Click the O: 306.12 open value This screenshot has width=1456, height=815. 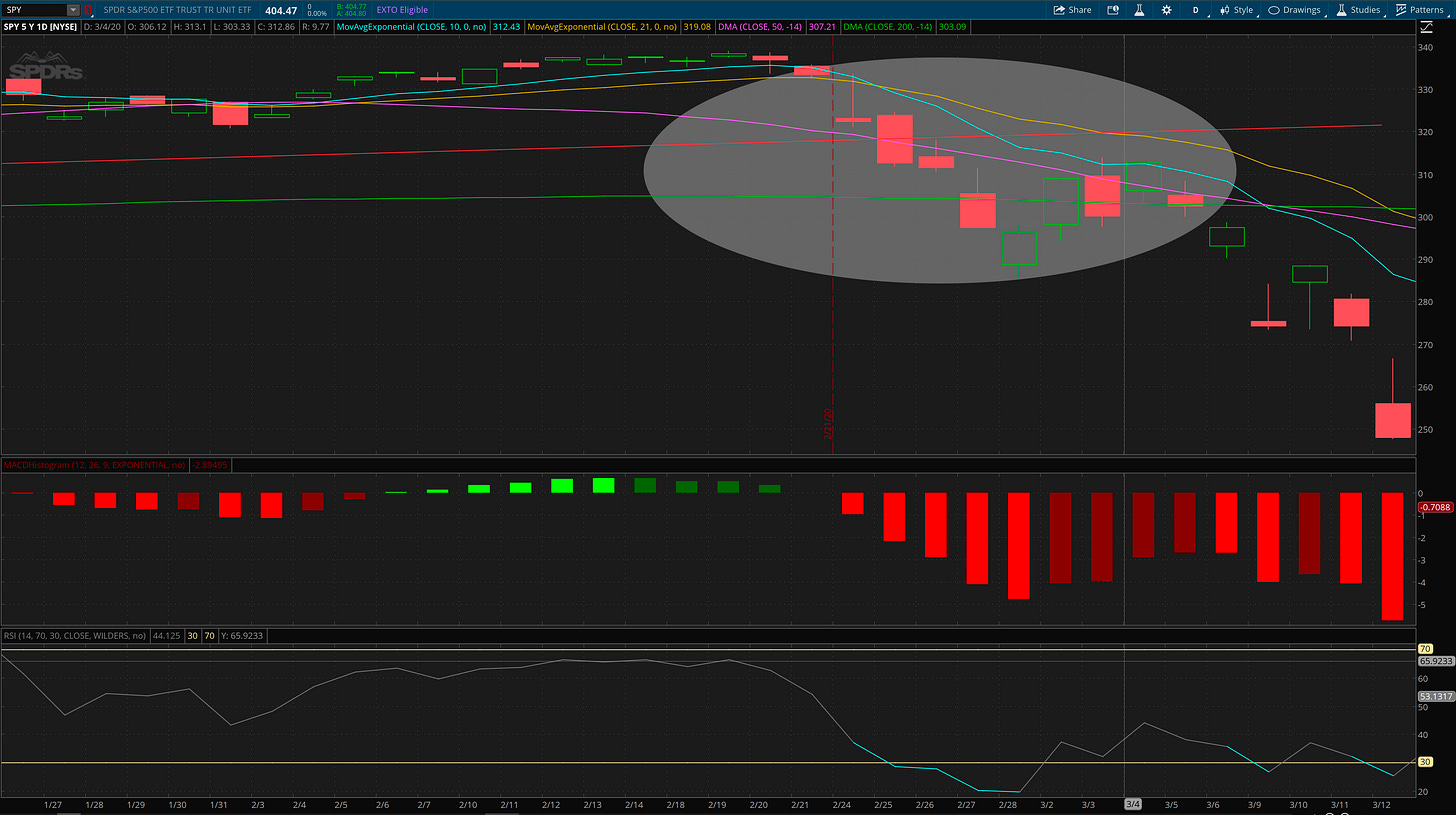[x=147, y=25]
